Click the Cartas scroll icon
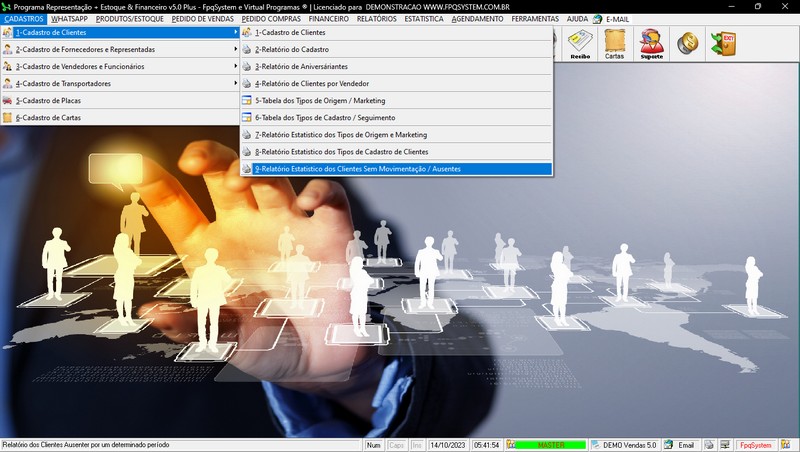The width and height of the screenshot is (800, 452). [615, 43]
